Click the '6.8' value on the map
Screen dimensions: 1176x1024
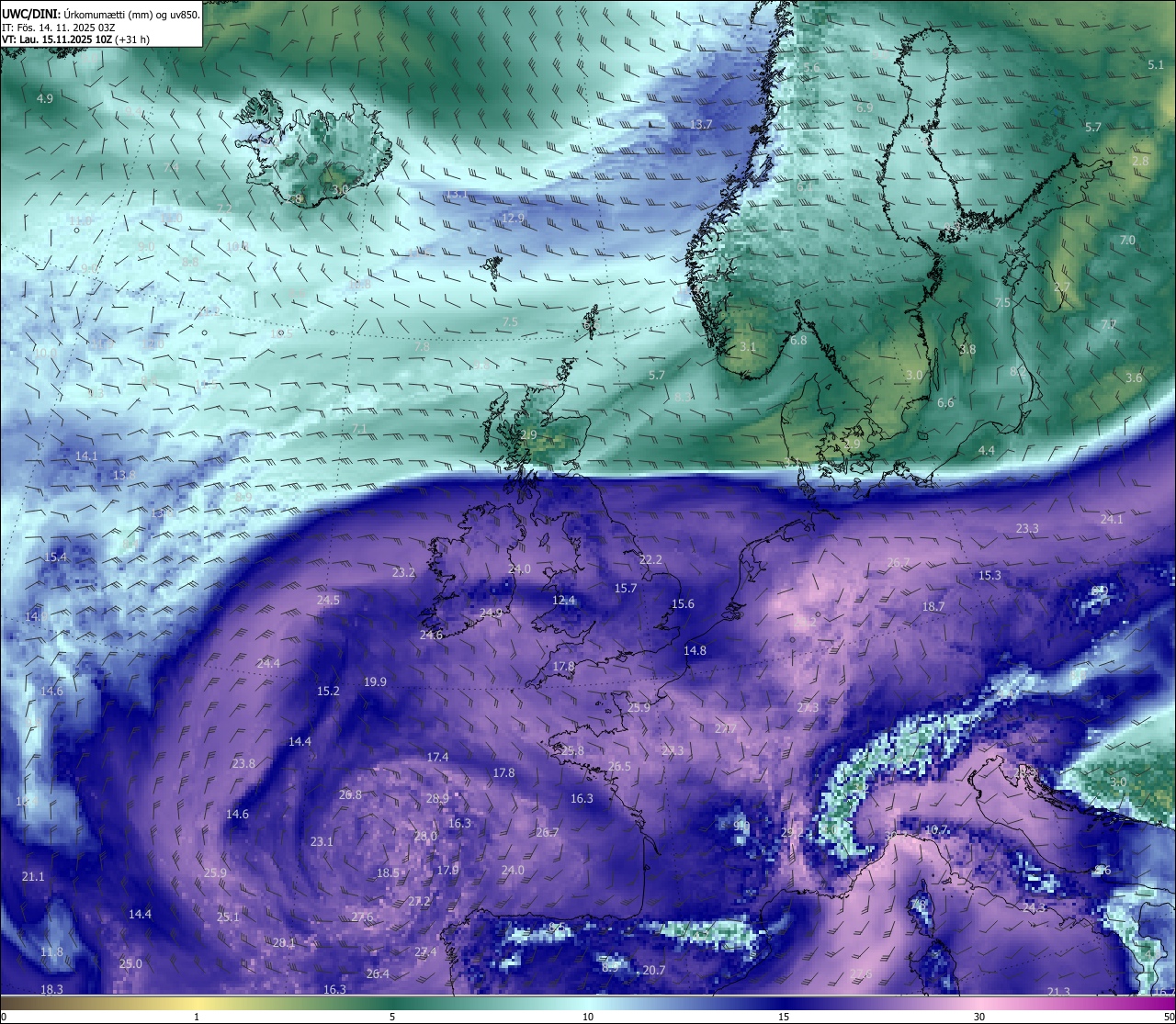(x=798, y=340)
